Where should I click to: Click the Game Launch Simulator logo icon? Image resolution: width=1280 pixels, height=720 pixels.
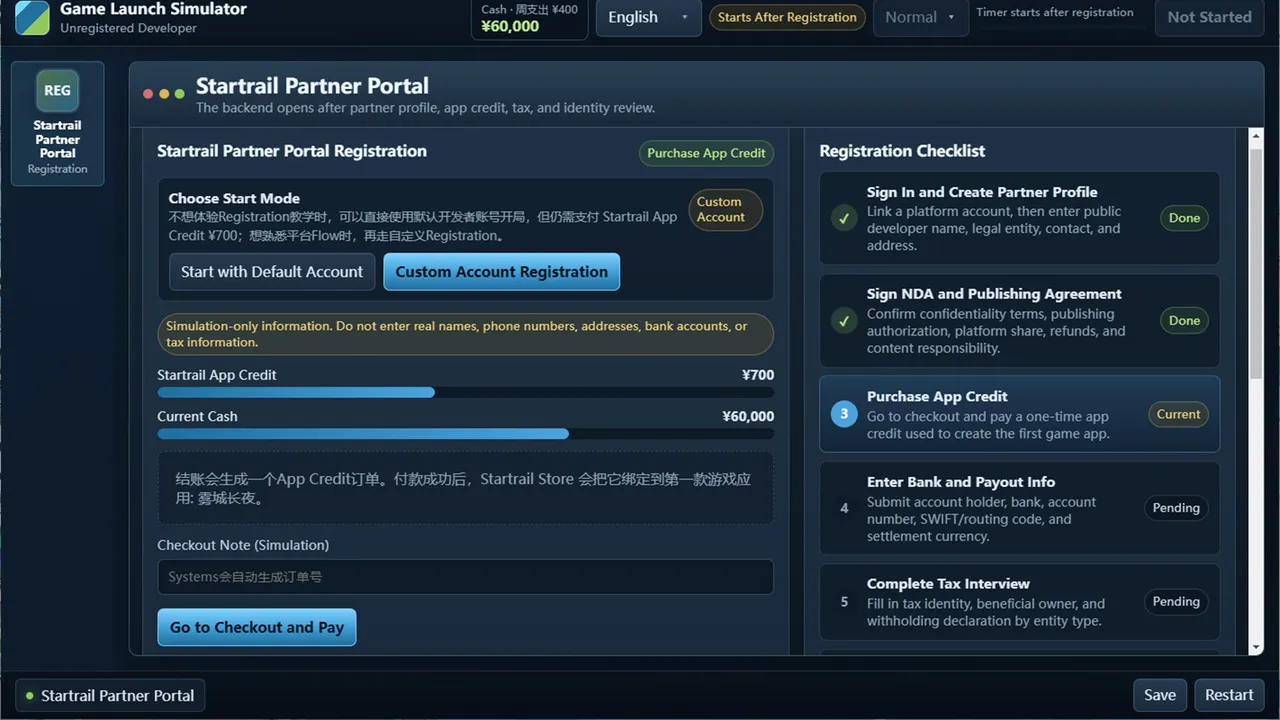pyautogui.click(x=32, y=17)
